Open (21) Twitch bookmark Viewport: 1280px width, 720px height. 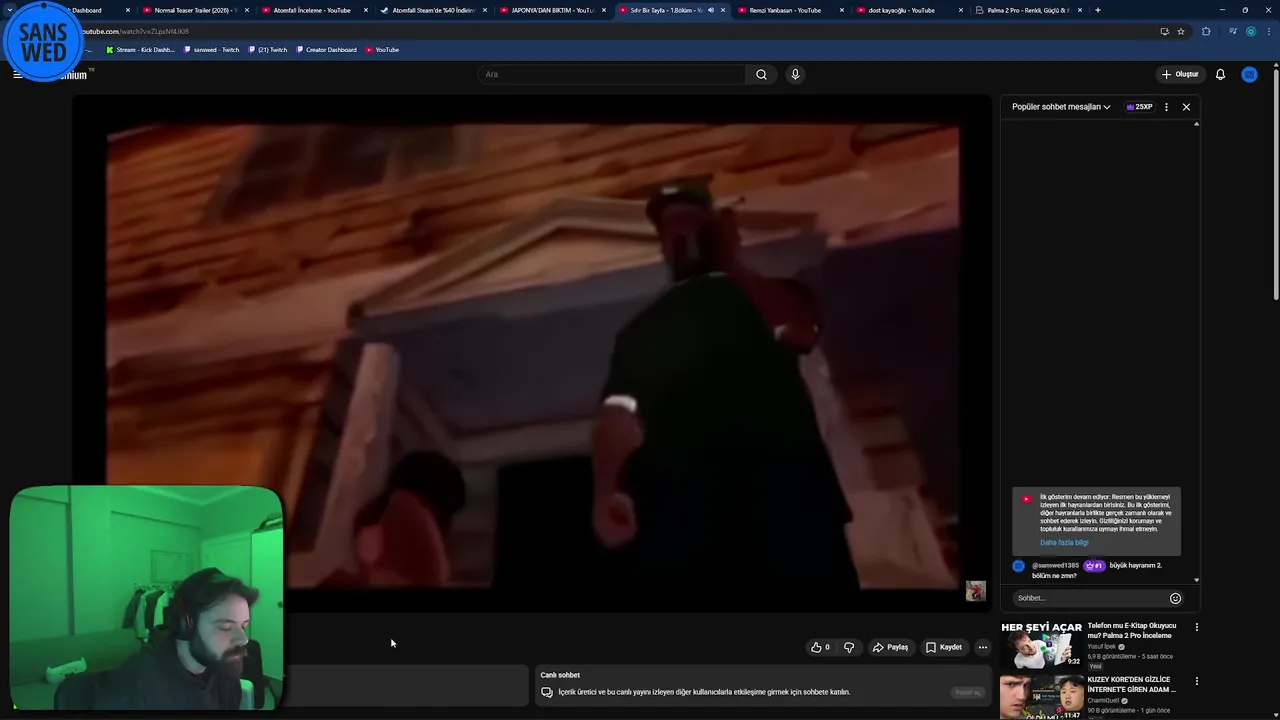pyautogui.click(x=267, y=50)
